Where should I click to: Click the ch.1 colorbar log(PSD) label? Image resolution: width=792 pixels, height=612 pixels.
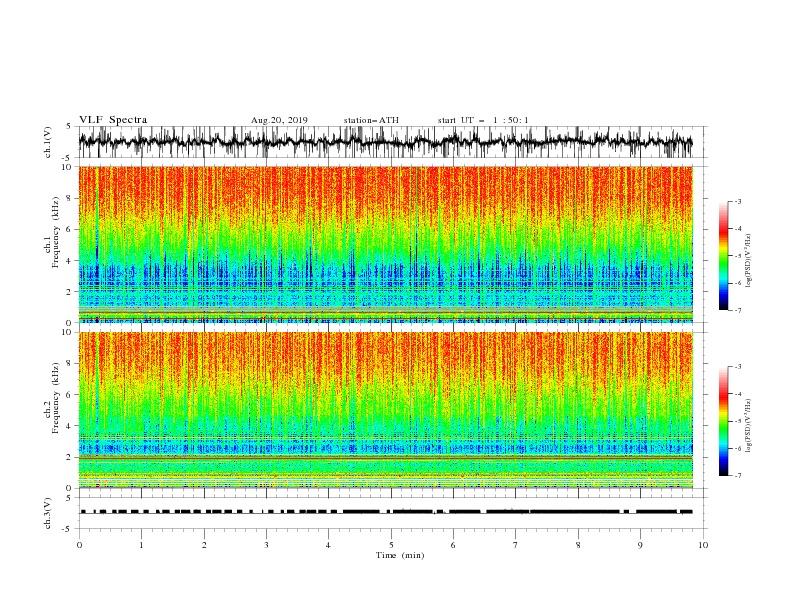pyautogui.click(x=748, y=261)
